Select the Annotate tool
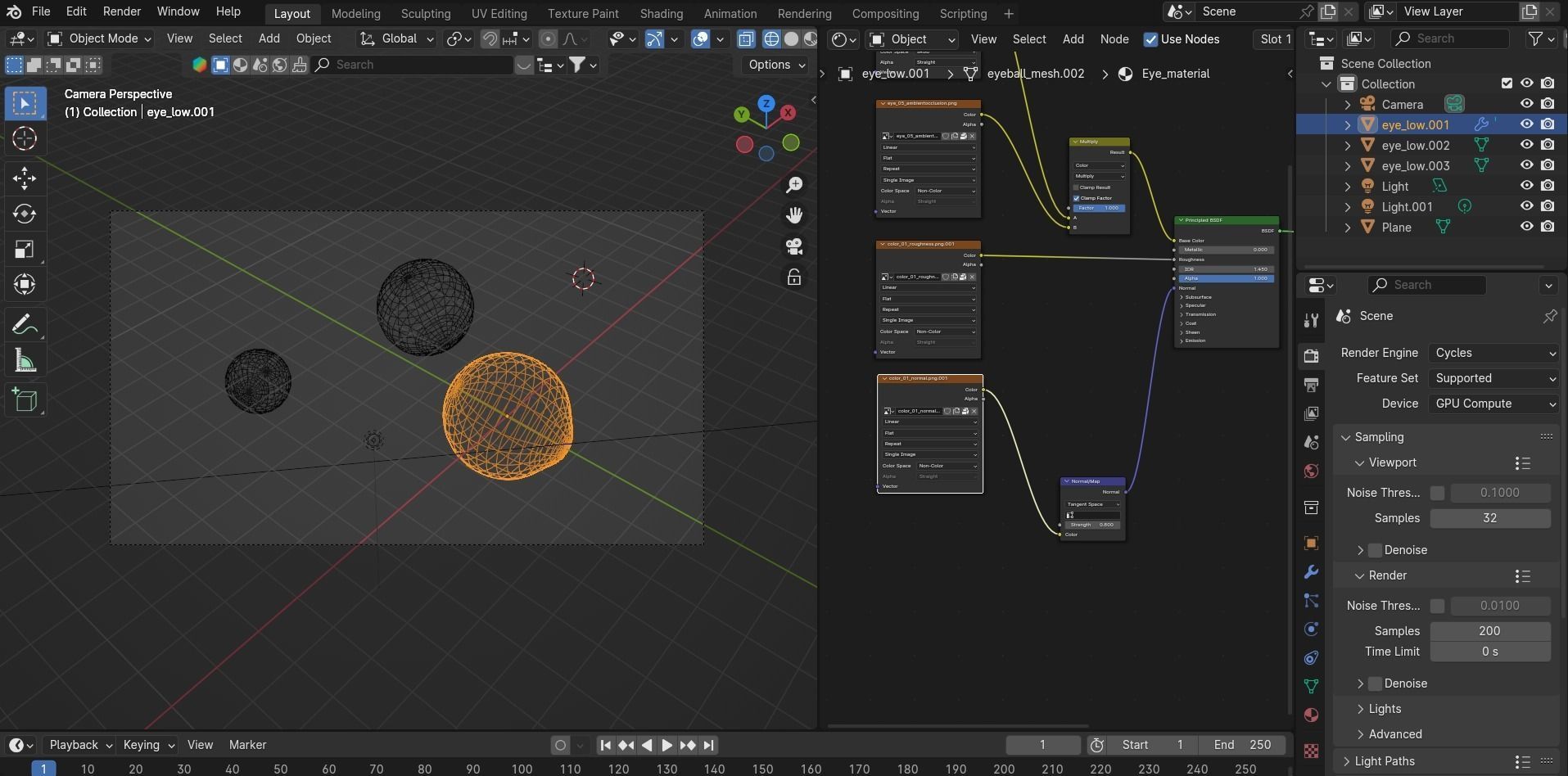The image size is (1568, 776). [x=25, y=325]
